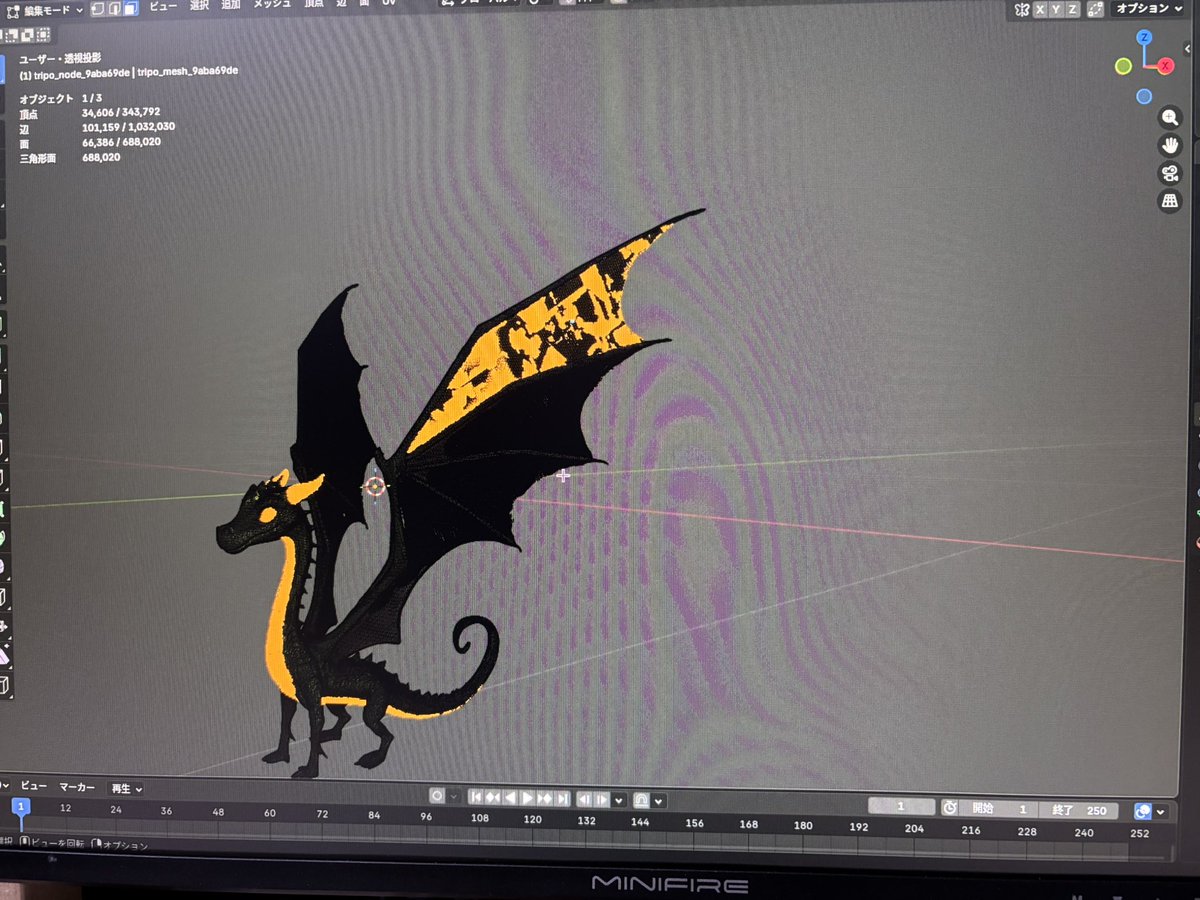
Task: Toggle auto merge vertices icon
Action: point(1095,9)
